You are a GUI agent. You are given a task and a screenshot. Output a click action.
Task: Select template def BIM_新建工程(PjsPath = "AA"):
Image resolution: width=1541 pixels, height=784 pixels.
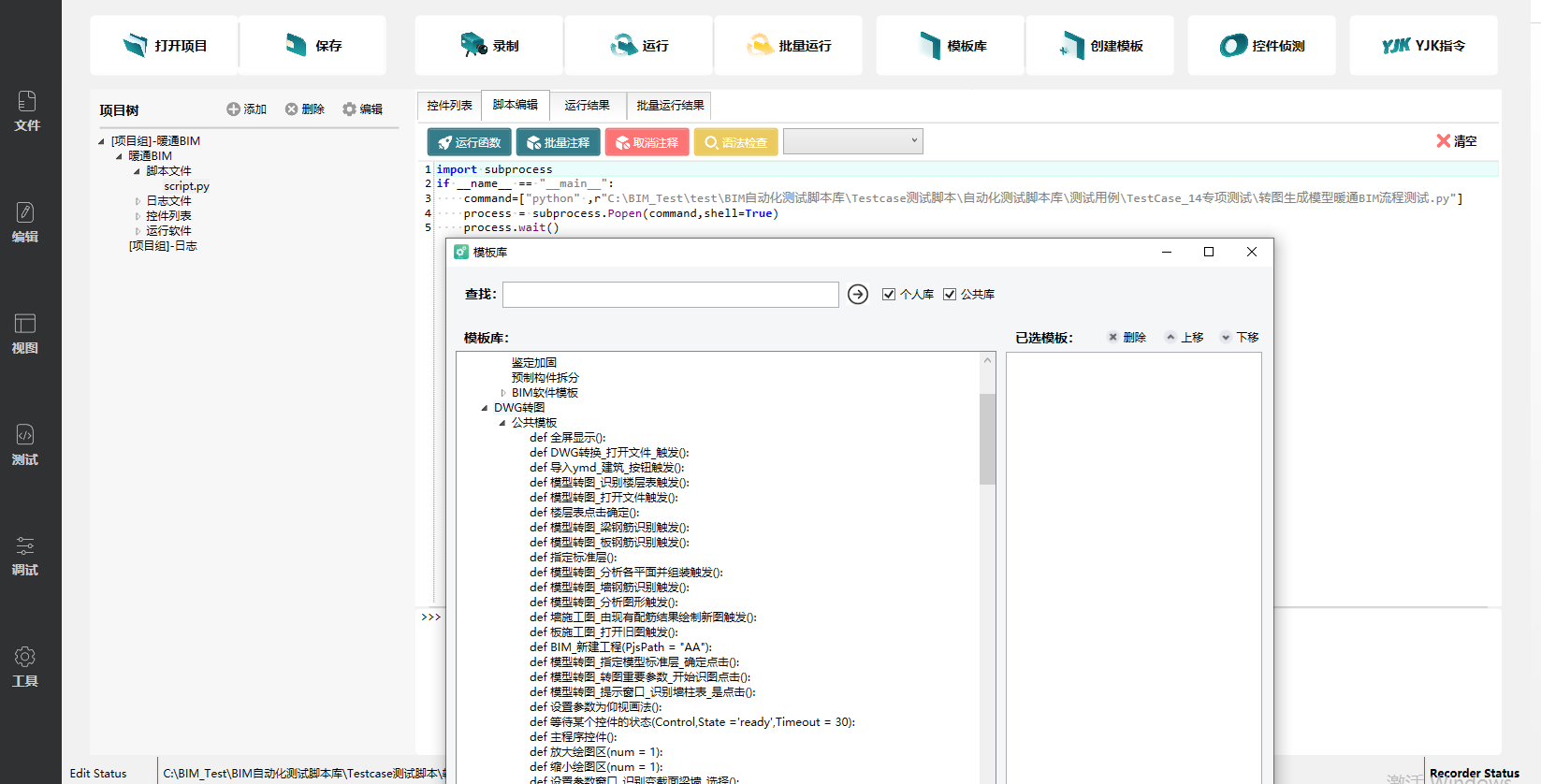click(x=620, y=647)
